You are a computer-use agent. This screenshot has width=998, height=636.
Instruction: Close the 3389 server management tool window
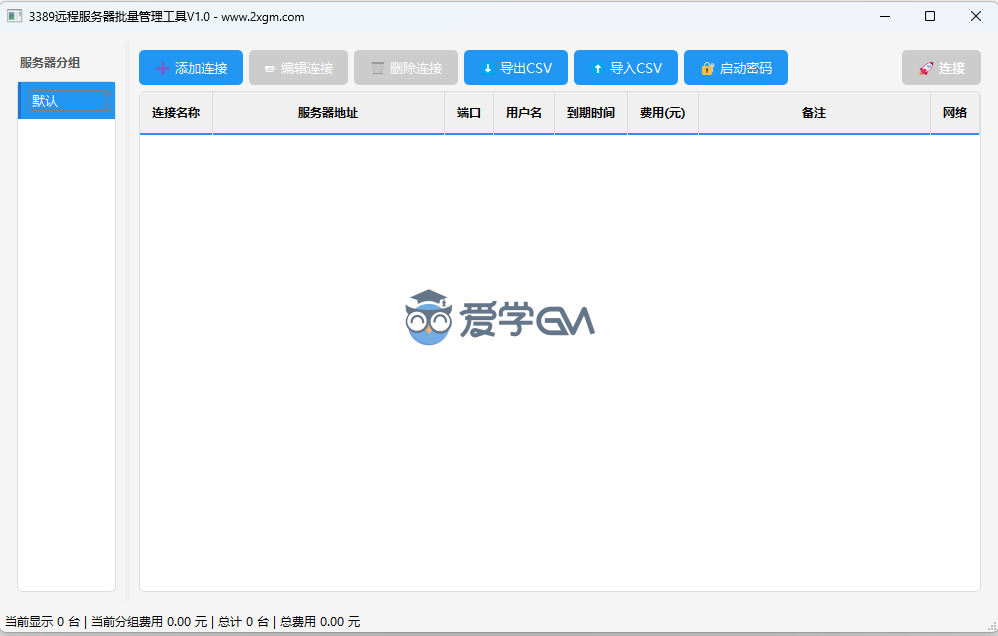(x=975, y=16)
